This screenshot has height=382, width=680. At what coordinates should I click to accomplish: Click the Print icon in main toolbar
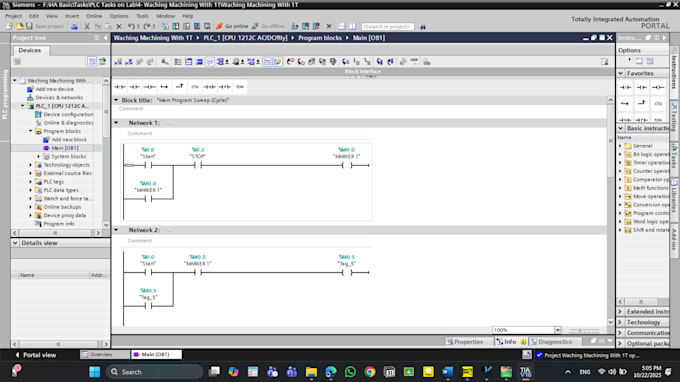pyautogui.click(x=75, y=26)
